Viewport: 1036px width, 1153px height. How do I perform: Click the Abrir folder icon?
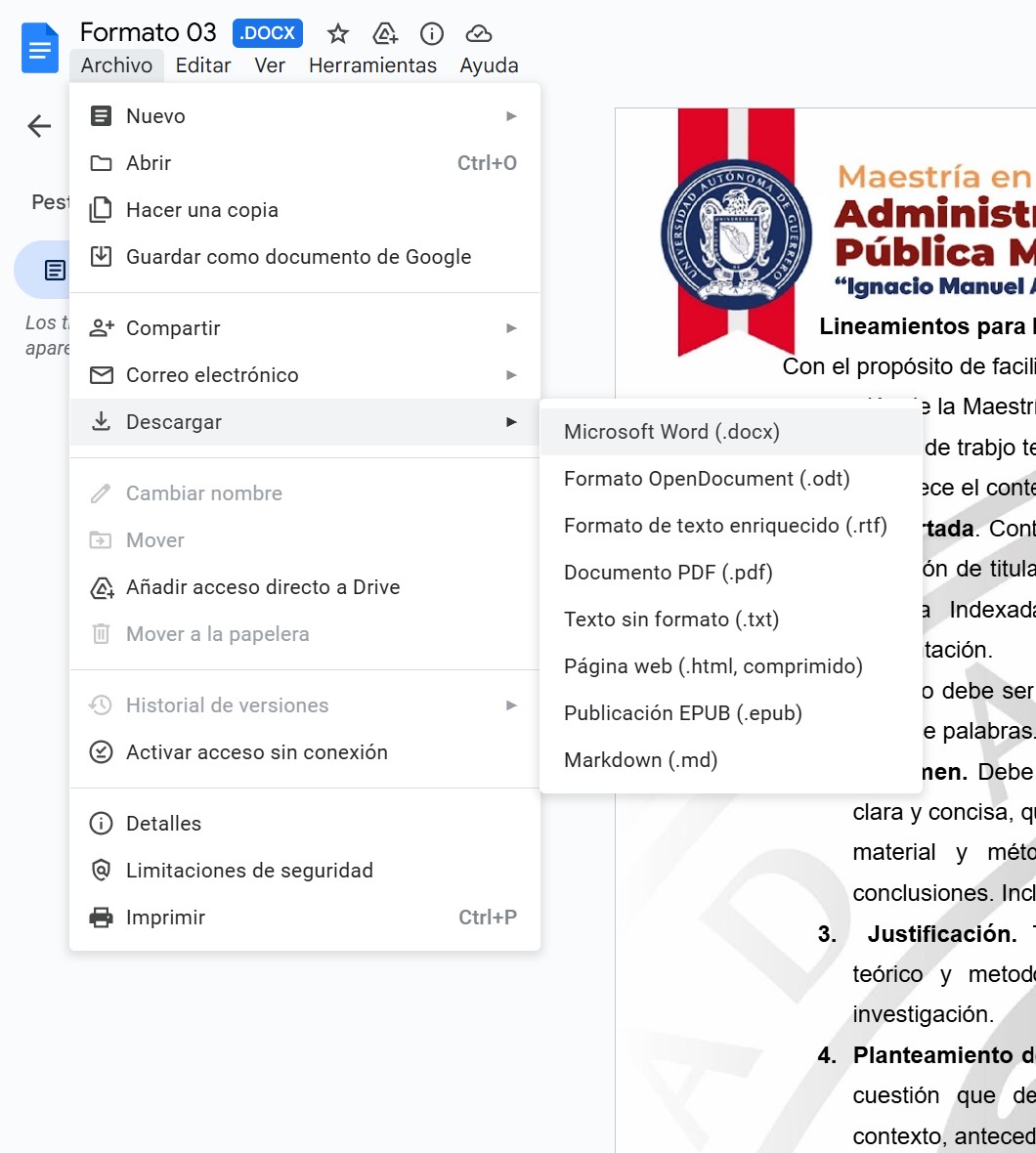click(x=101, y=163)
